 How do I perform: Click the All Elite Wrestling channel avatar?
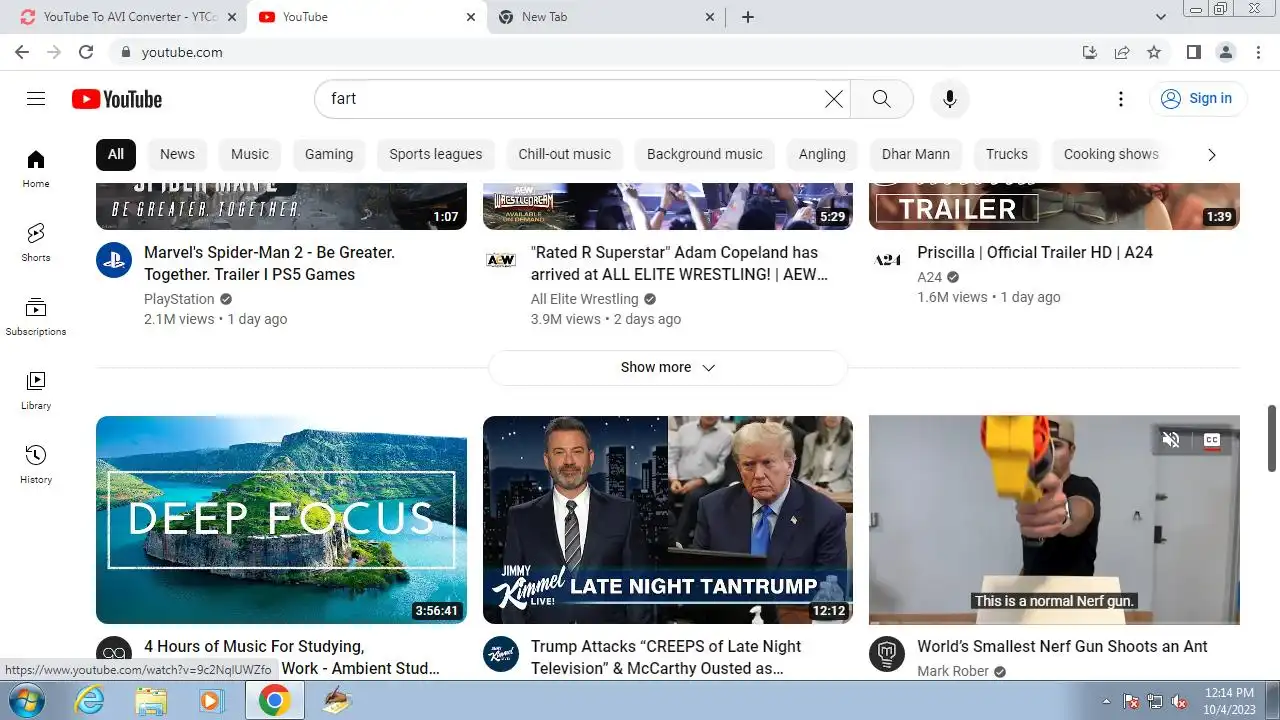point(501,260)
